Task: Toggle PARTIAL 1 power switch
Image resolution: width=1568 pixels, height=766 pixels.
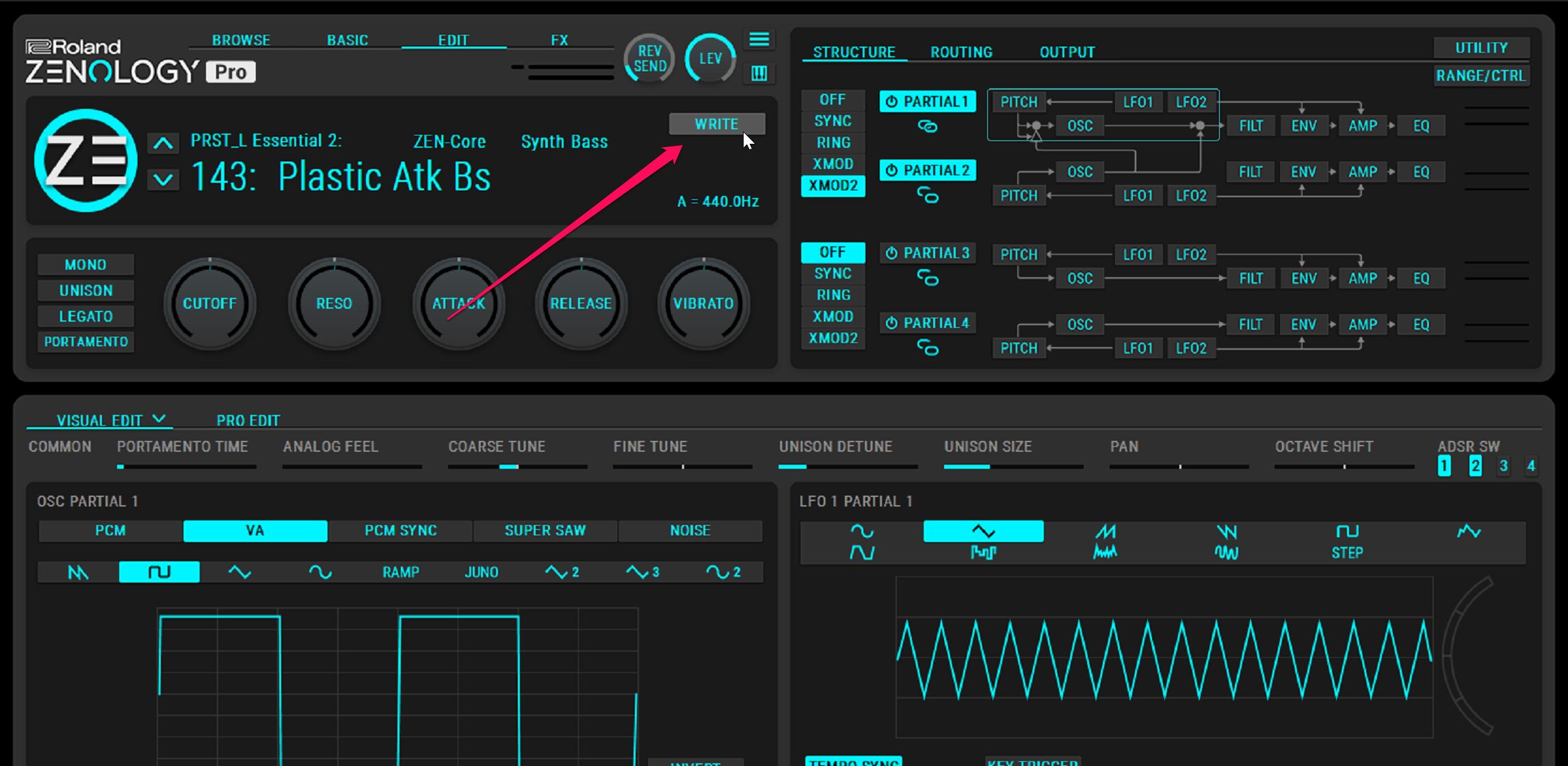Action: (891, 102)
